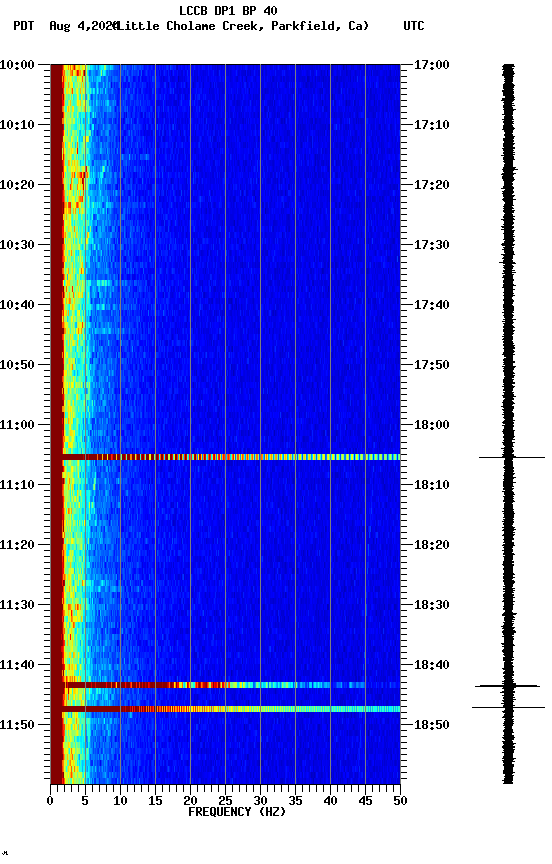Click the '11:30' PDT time label
The width and height of the screenshot is (552, 864).
[17, 606]
